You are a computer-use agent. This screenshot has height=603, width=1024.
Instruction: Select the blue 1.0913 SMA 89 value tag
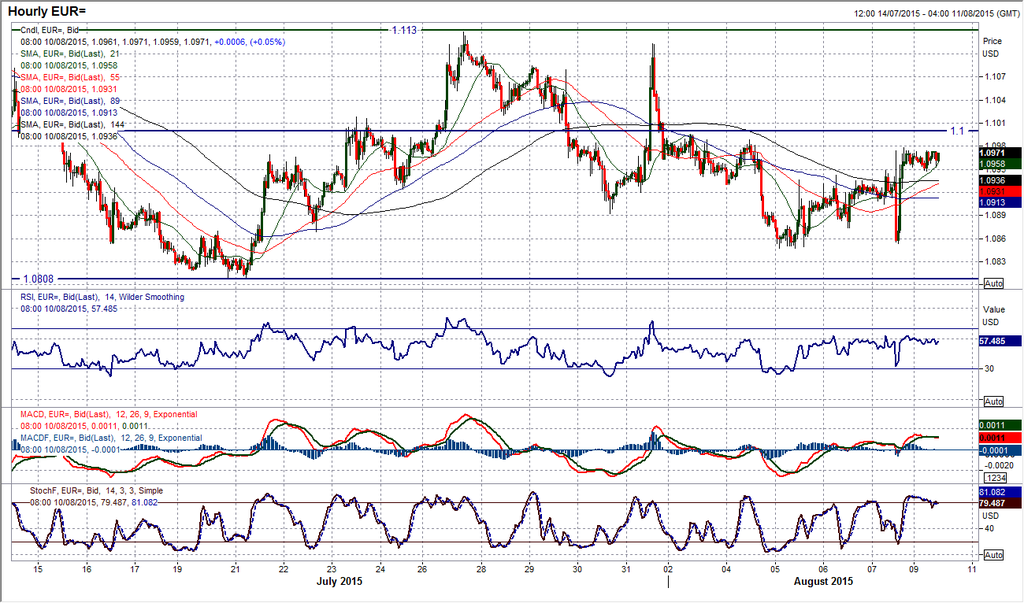pos(1000,203)
